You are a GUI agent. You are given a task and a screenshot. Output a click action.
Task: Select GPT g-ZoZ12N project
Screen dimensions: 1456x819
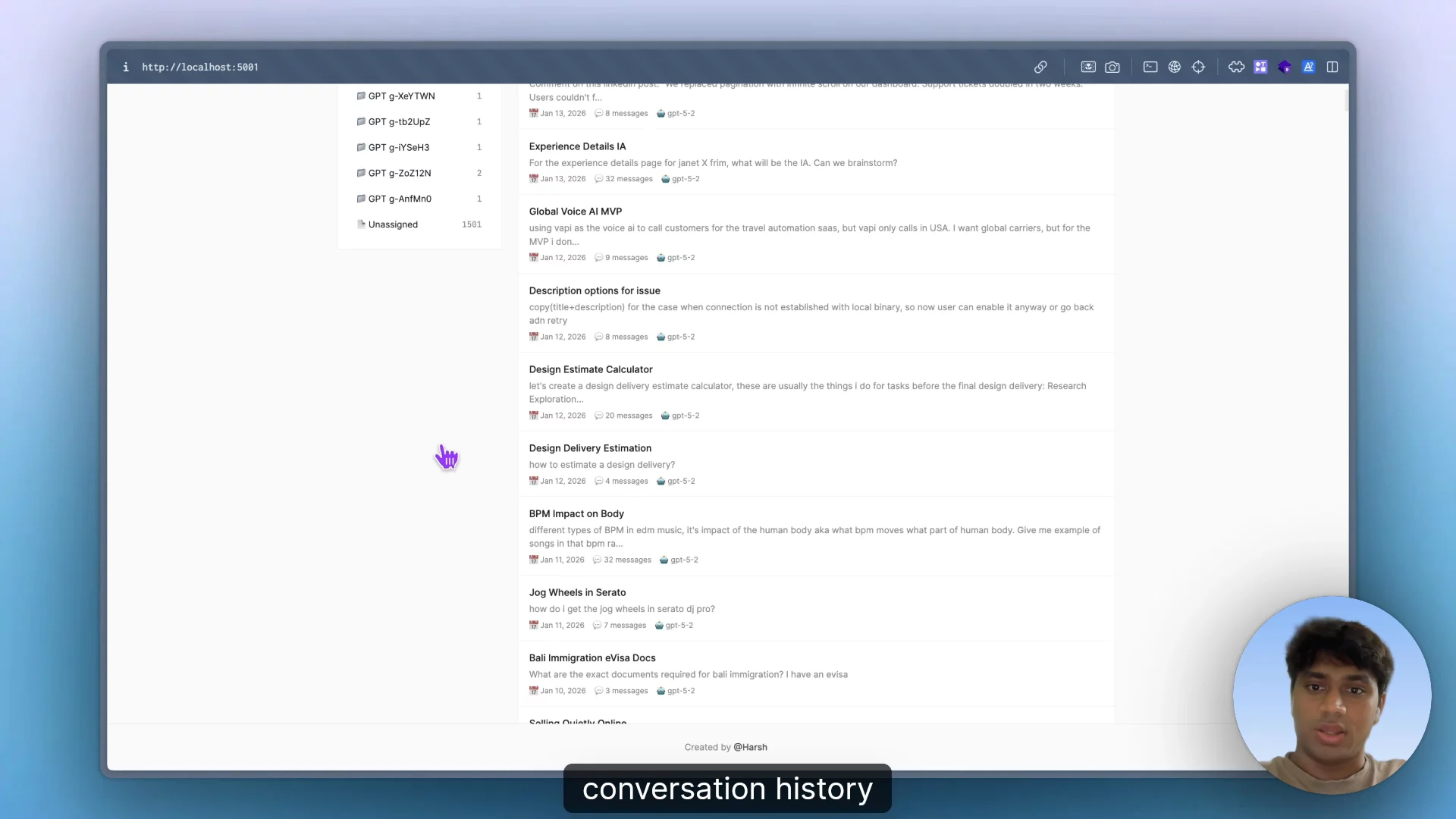400,173
